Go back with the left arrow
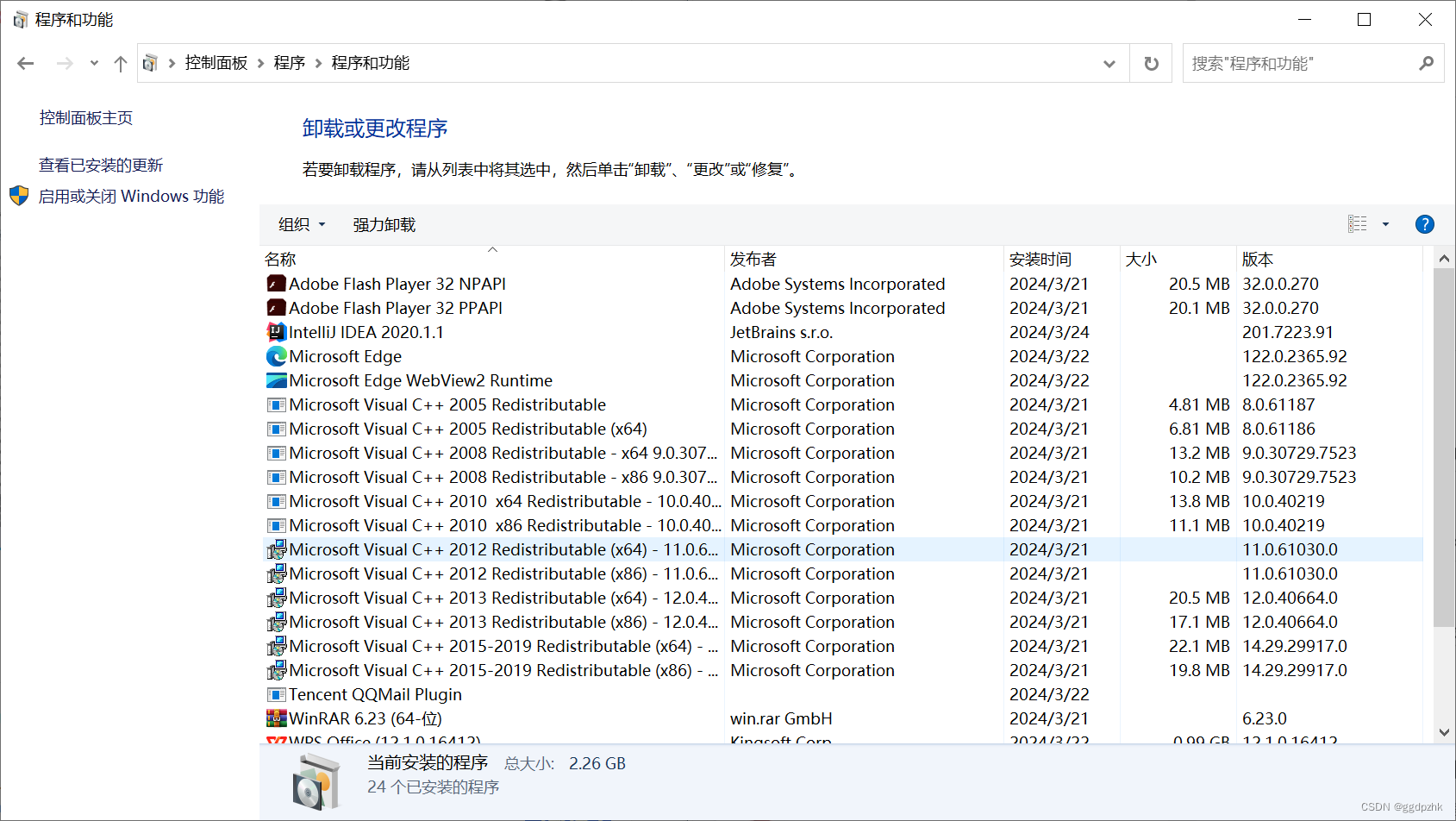The image size is (1456, 821). coord(26,63)
